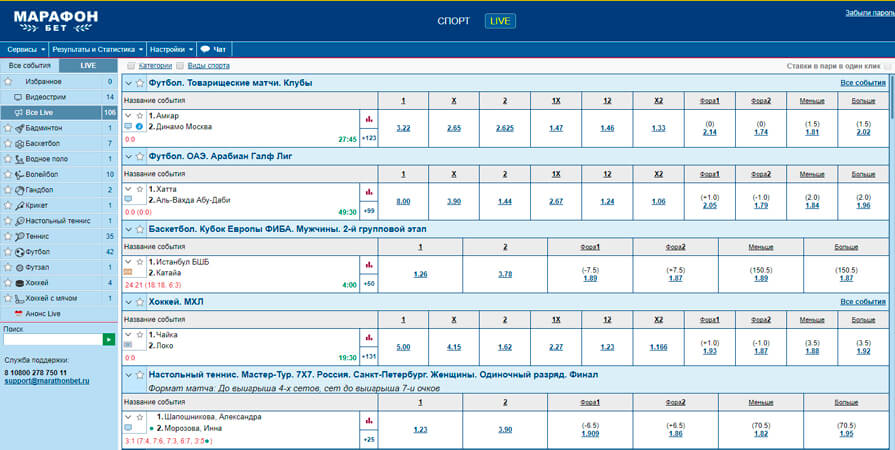
Task: Click the star next to Волейбол in sidebar
Action: [x=7, y=175]
